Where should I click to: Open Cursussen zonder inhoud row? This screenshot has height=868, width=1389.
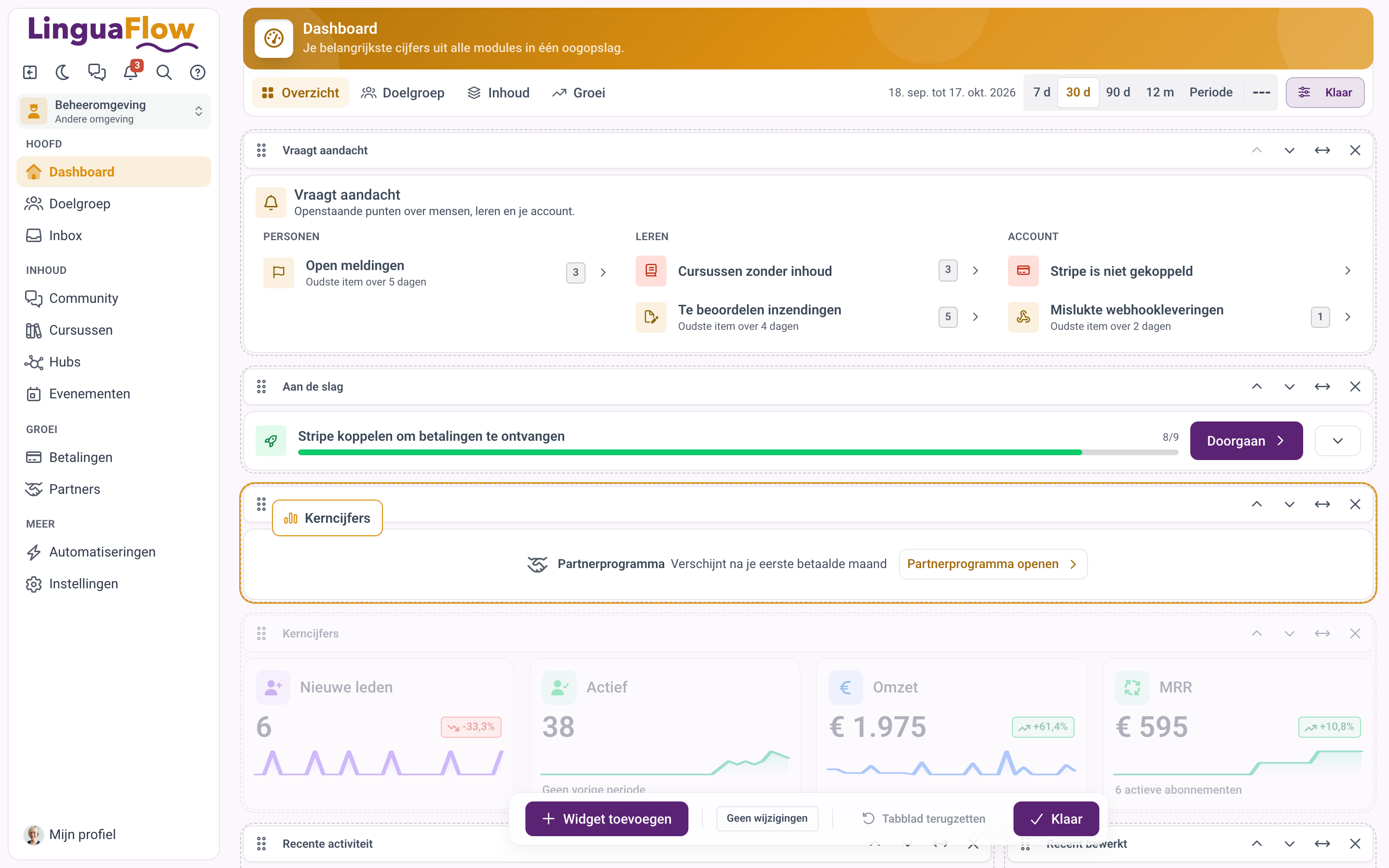click(x=808, y=271)
